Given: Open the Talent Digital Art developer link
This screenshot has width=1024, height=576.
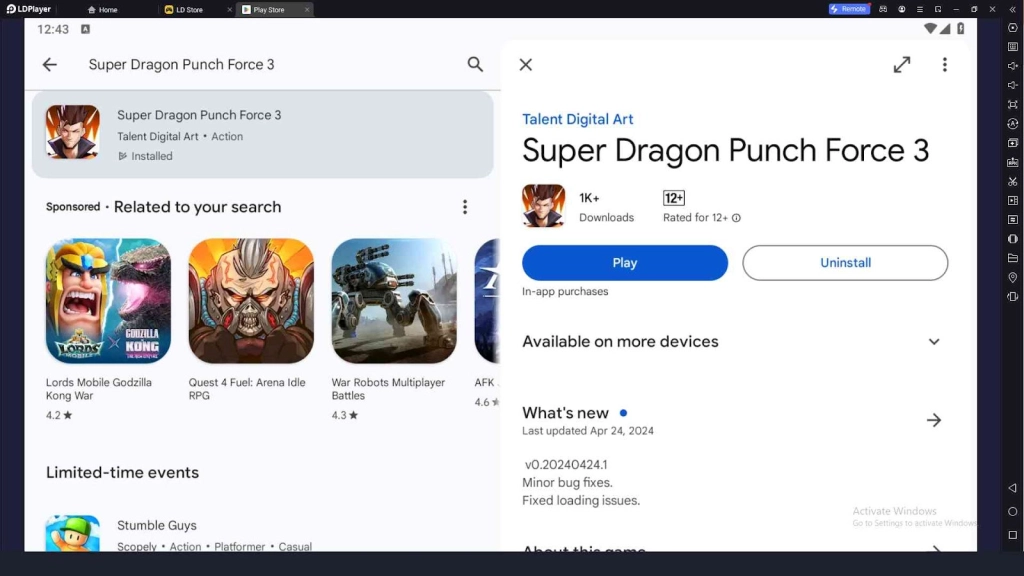Looking at the screenshot, I should point(577,119).
